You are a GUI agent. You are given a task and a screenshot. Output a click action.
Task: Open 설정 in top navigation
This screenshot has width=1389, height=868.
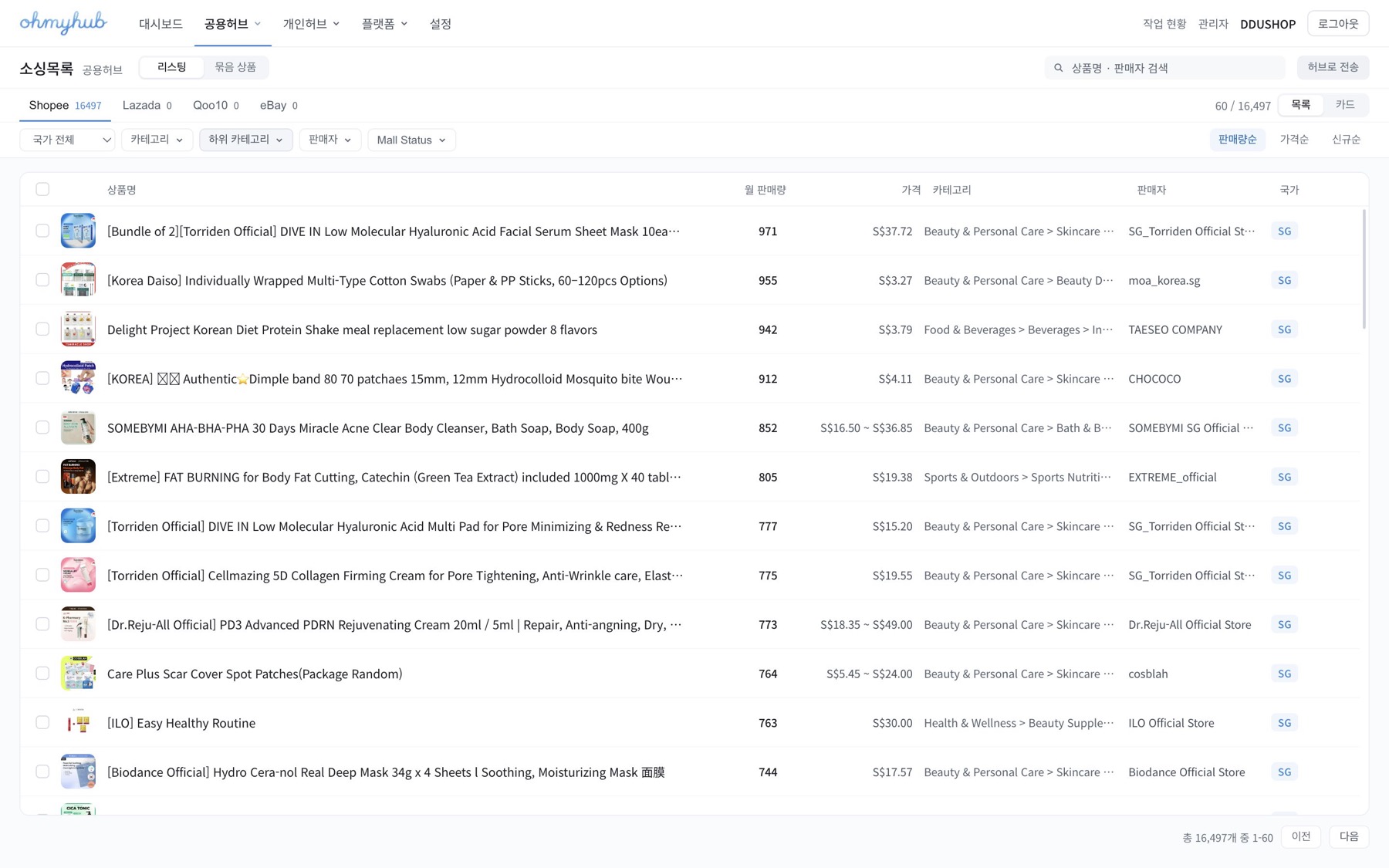[440, 24]
